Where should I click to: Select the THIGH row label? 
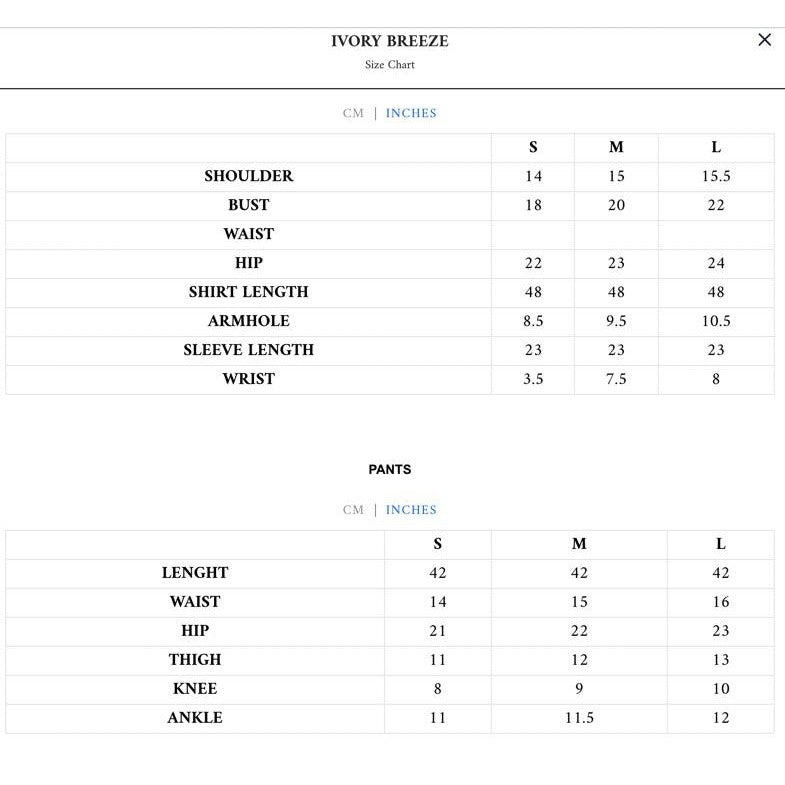(x=195, y=660)
